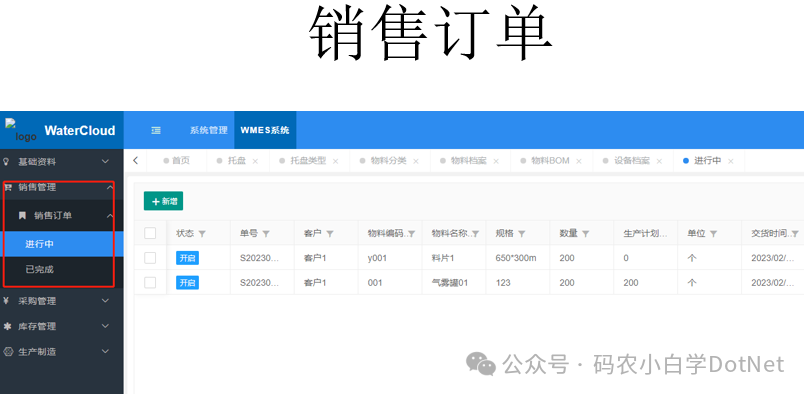Click the 新增 add button

click(x=163, y=202)
